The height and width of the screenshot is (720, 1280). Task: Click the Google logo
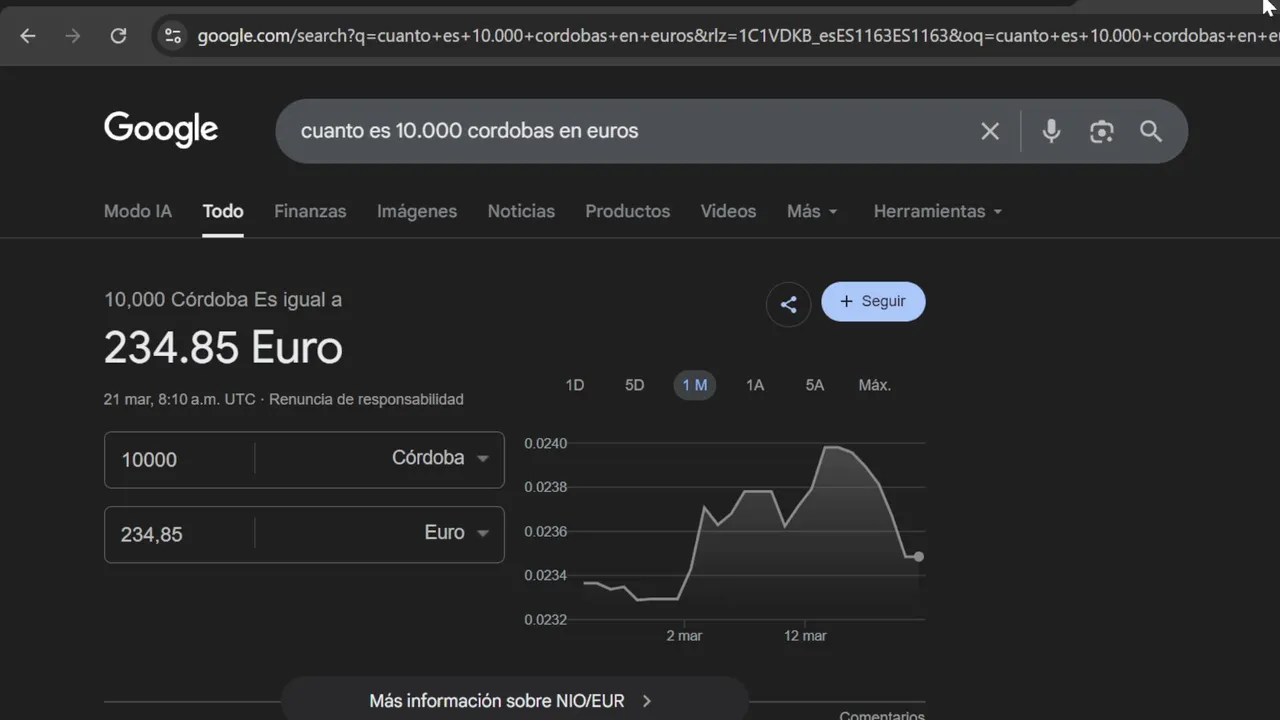(x=161, y=130)
